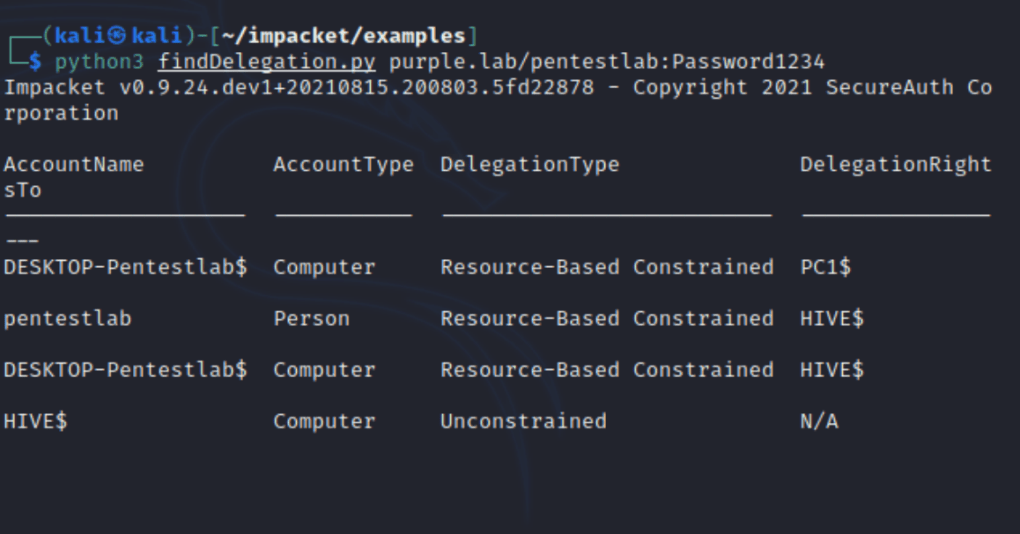Image resolution: width=1020 pixels, height=534 pixels.
Task: Click HIVE$ in the pentestlab Person row
Action: (x=831, y=318)
